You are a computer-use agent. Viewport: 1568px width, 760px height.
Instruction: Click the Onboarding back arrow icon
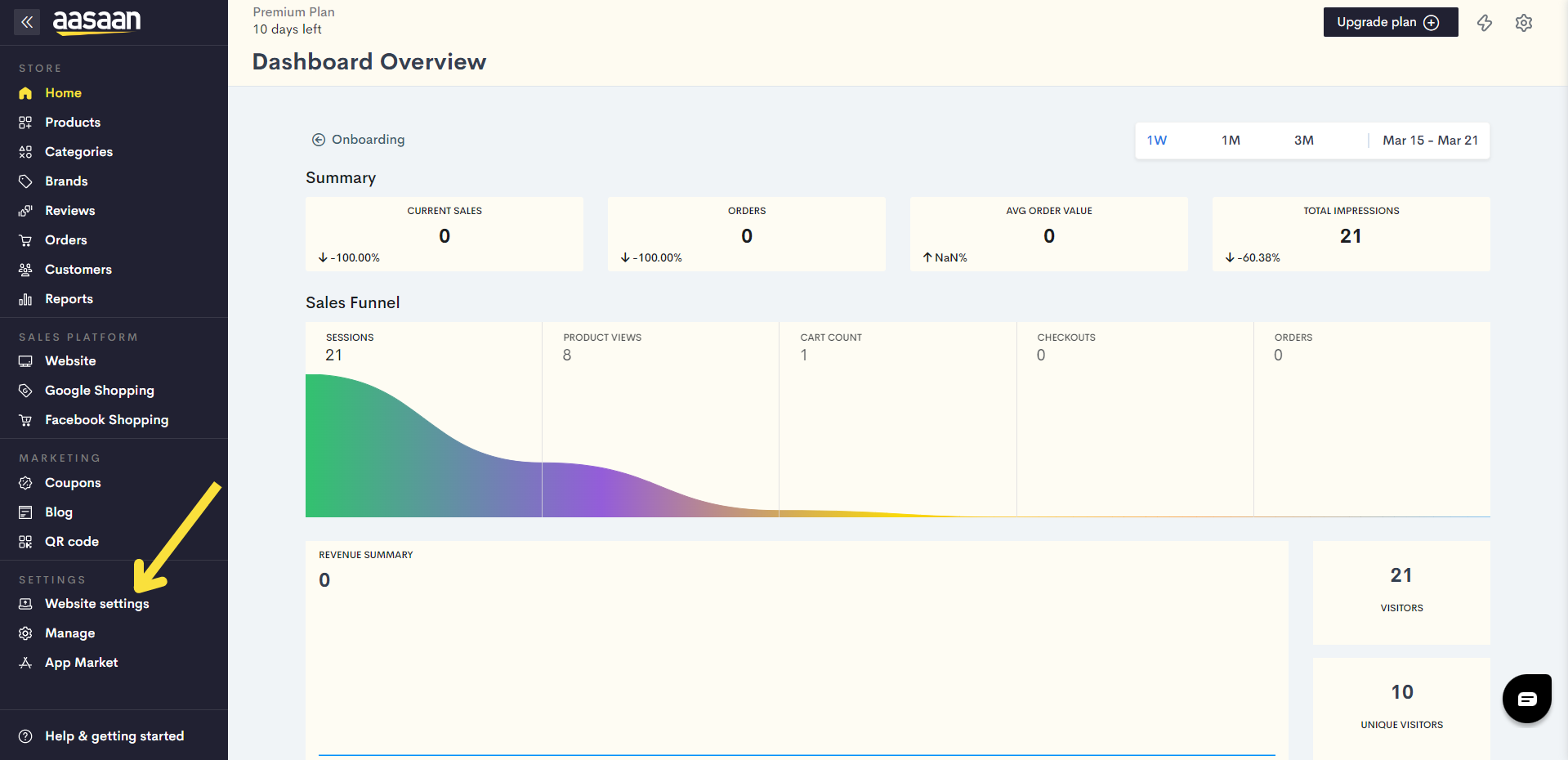pos(319,140)
